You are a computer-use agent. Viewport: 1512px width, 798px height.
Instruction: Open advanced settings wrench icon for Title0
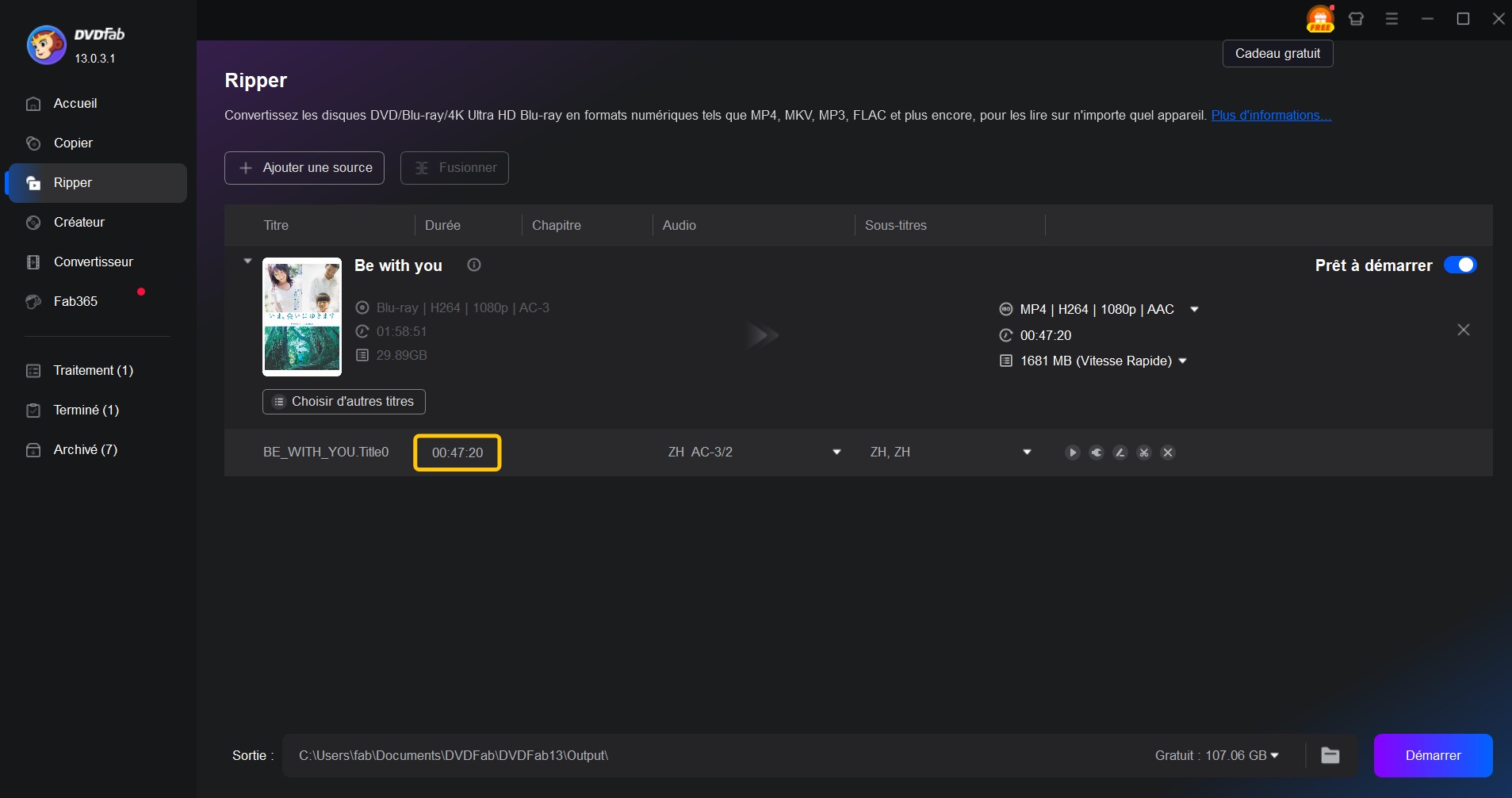[1096, 452]
